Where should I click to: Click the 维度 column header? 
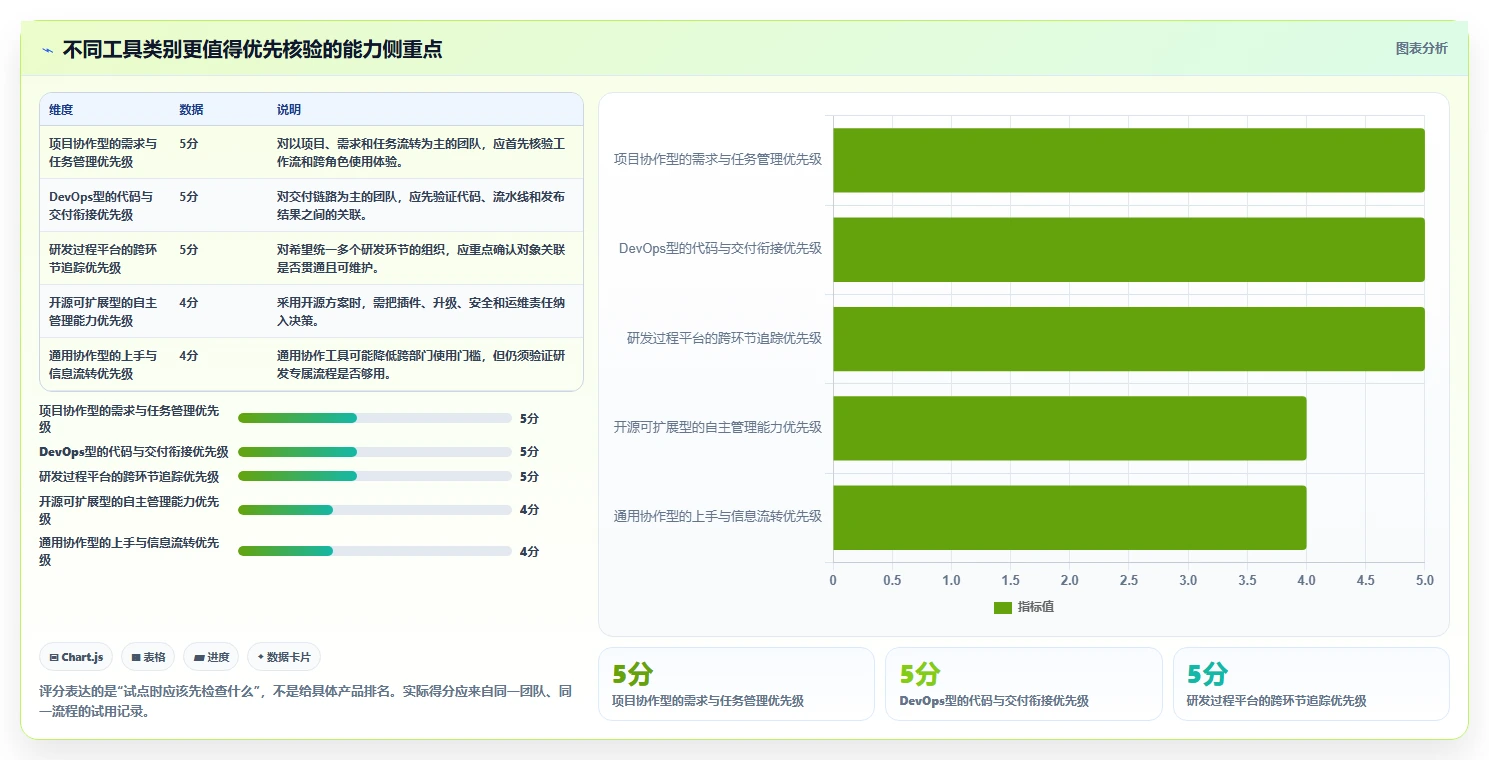pyautogui.click(x=61, y=110)
